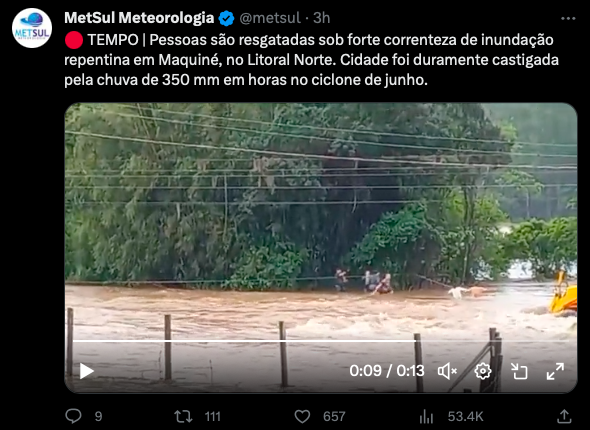
Task: Toggle picture-in-picture mode
Action: click(519, 371)
